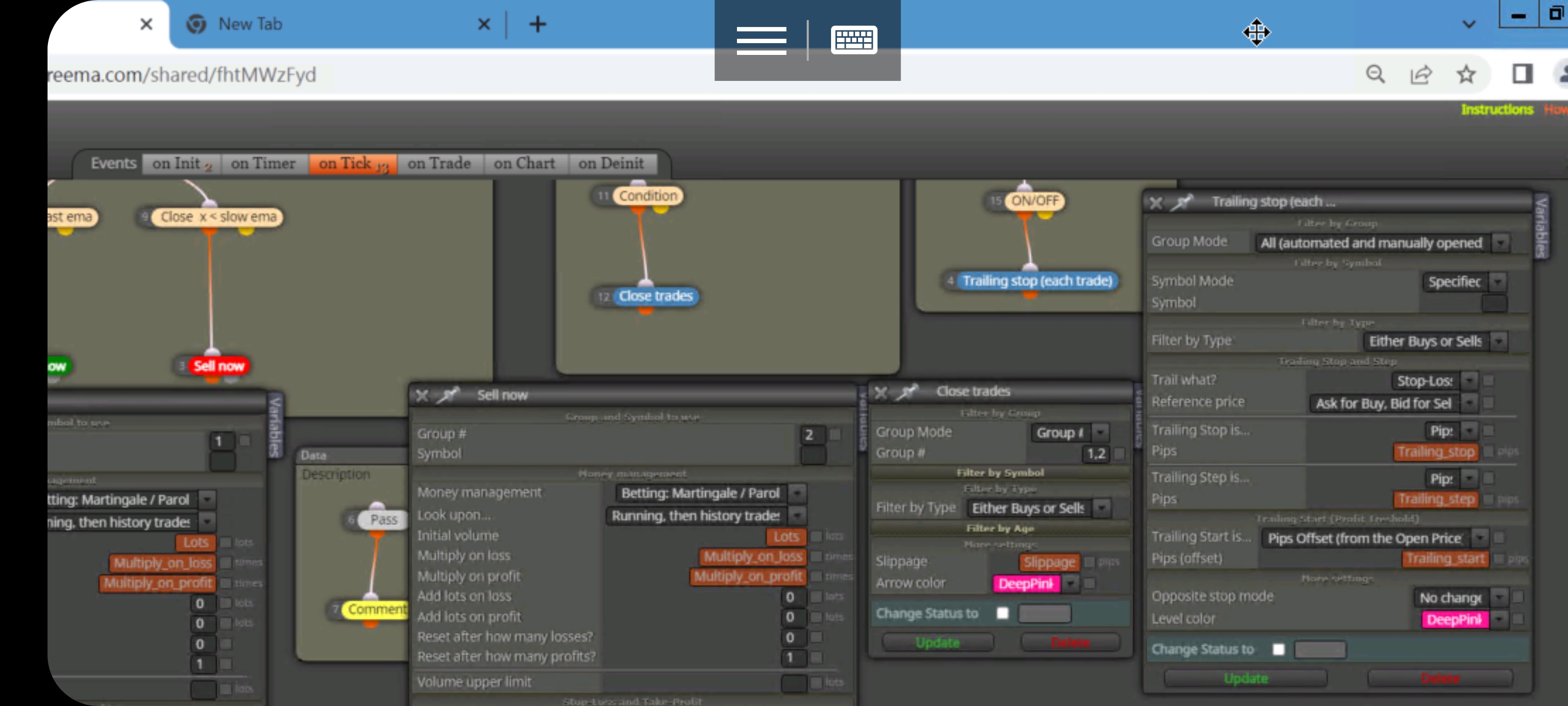1568x706 pixels.
Task: Pin the Trailing stop properties panel
Action: tap(1182, 202)
